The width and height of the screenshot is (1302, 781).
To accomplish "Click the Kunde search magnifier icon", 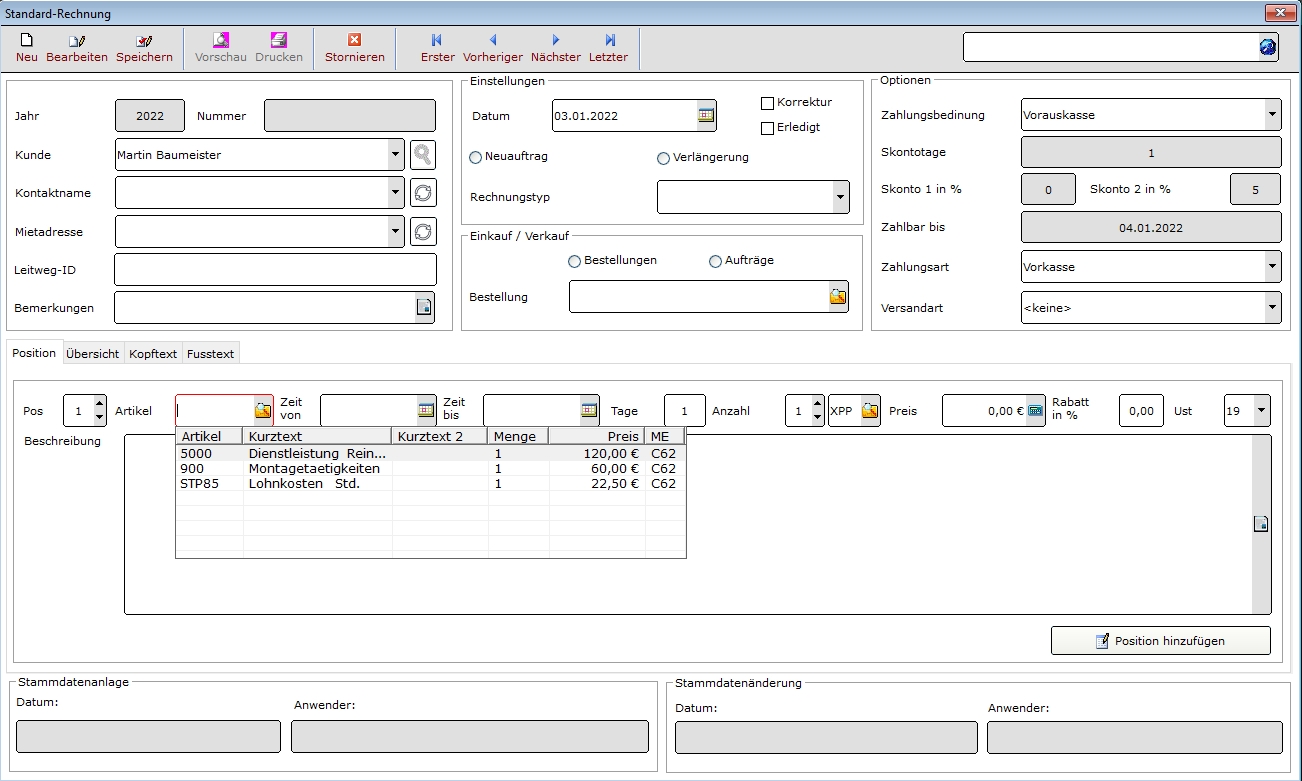I will point(423,155).
